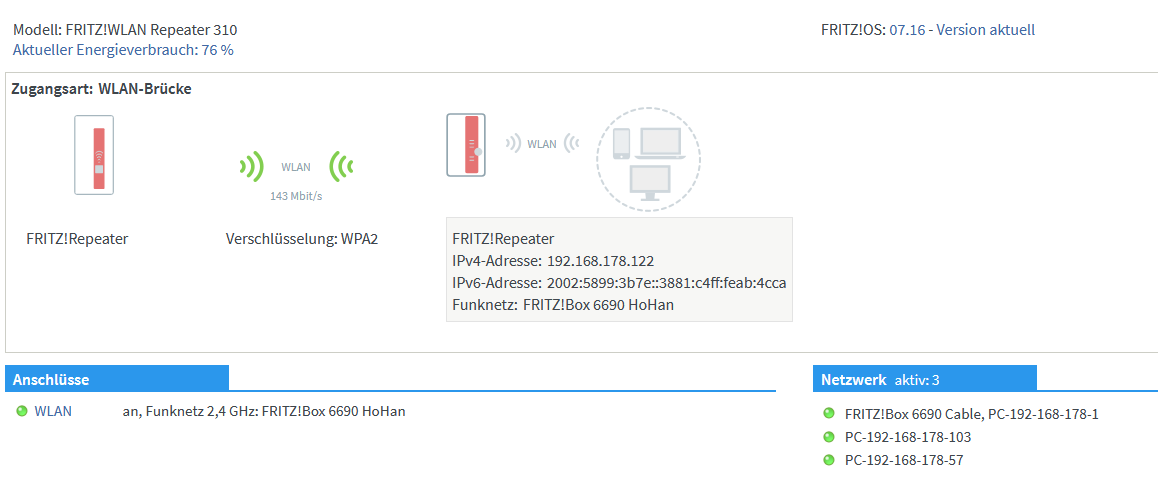Viewport: 1158px width, 495px height.
Task: Click the connected devices circle icon
Action: pos(648,157)
